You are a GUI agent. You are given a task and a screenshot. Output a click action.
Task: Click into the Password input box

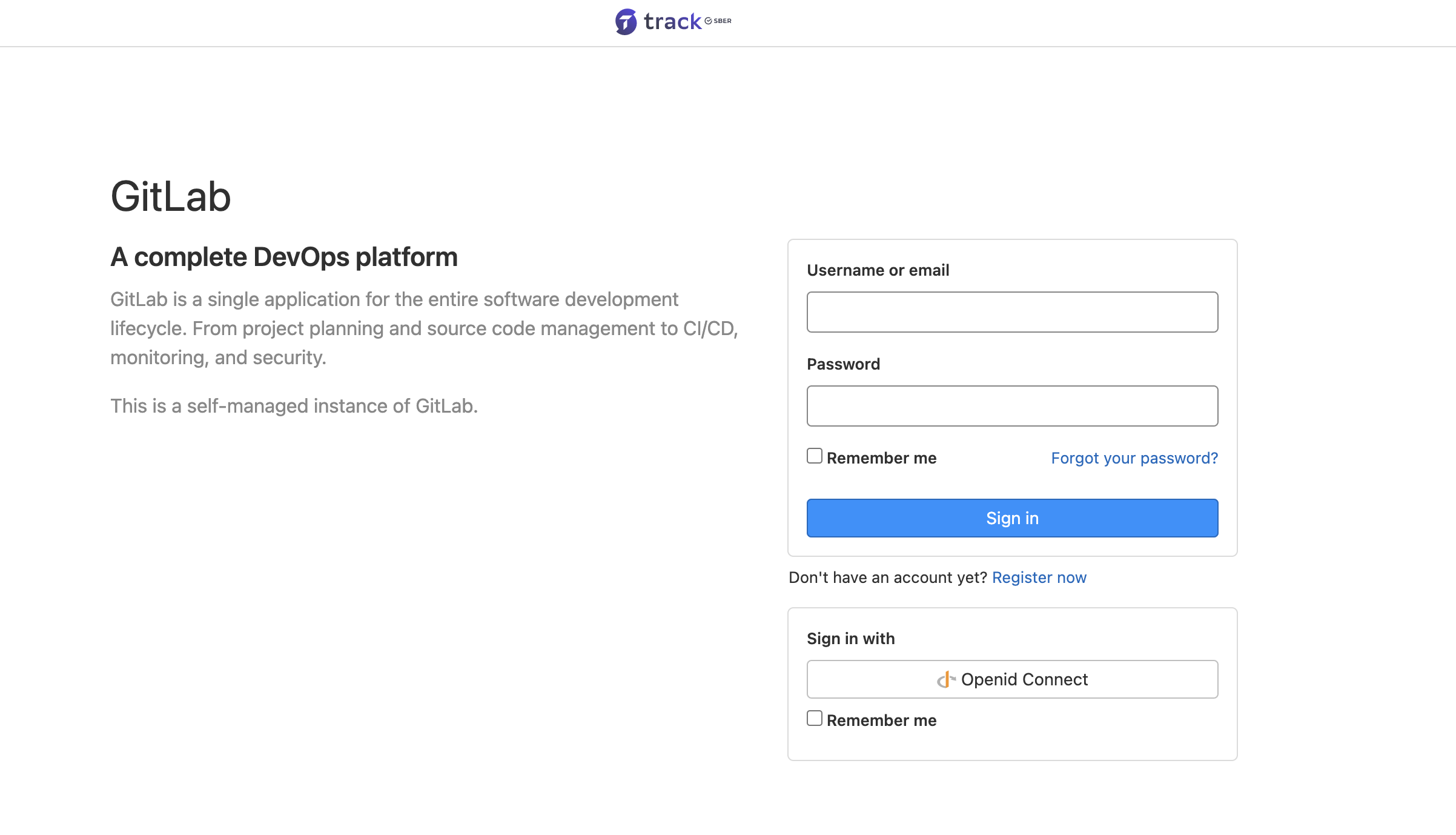[1012, 406]
